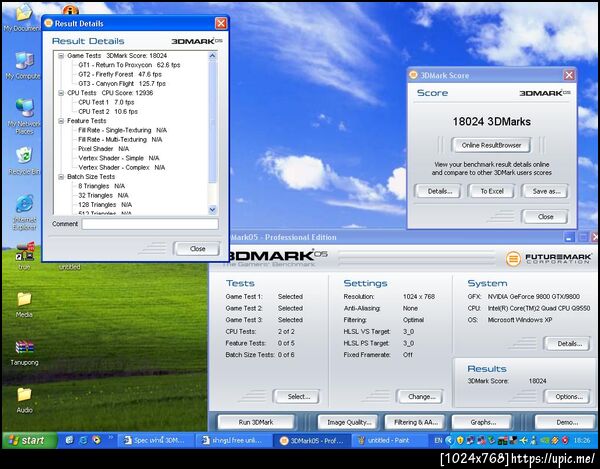The image size is (600, 469).
Task: Click the scroll-down arrow in Result Details list
Action: coord(213,209)
